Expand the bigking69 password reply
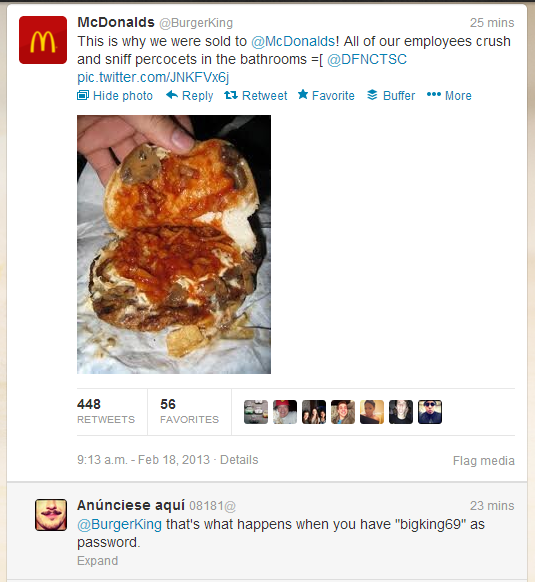This screenshot has width=535, height=582. tap(98, 560)
